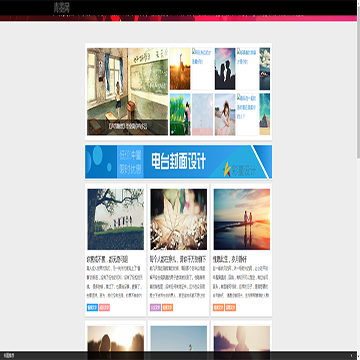
Task: Open the large classroom illustration feature
Action: 127,91
